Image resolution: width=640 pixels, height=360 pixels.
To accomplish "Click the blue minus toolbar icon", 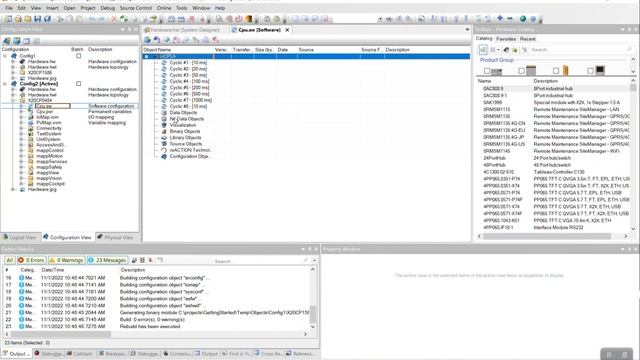I will (x=510, y=19).
